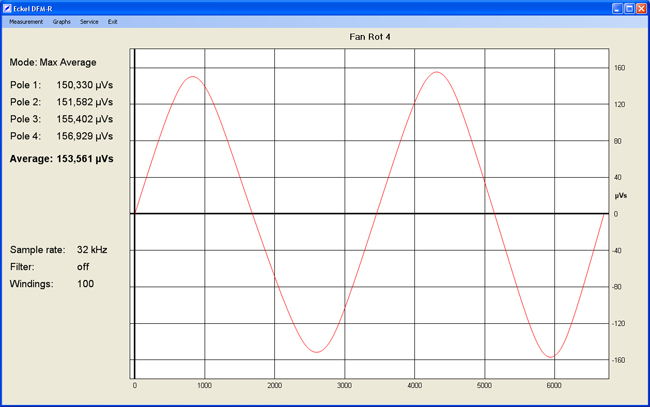Click the y-axis label 160
650x407 pixels.
pyautogui.click(x=619, y=68)
